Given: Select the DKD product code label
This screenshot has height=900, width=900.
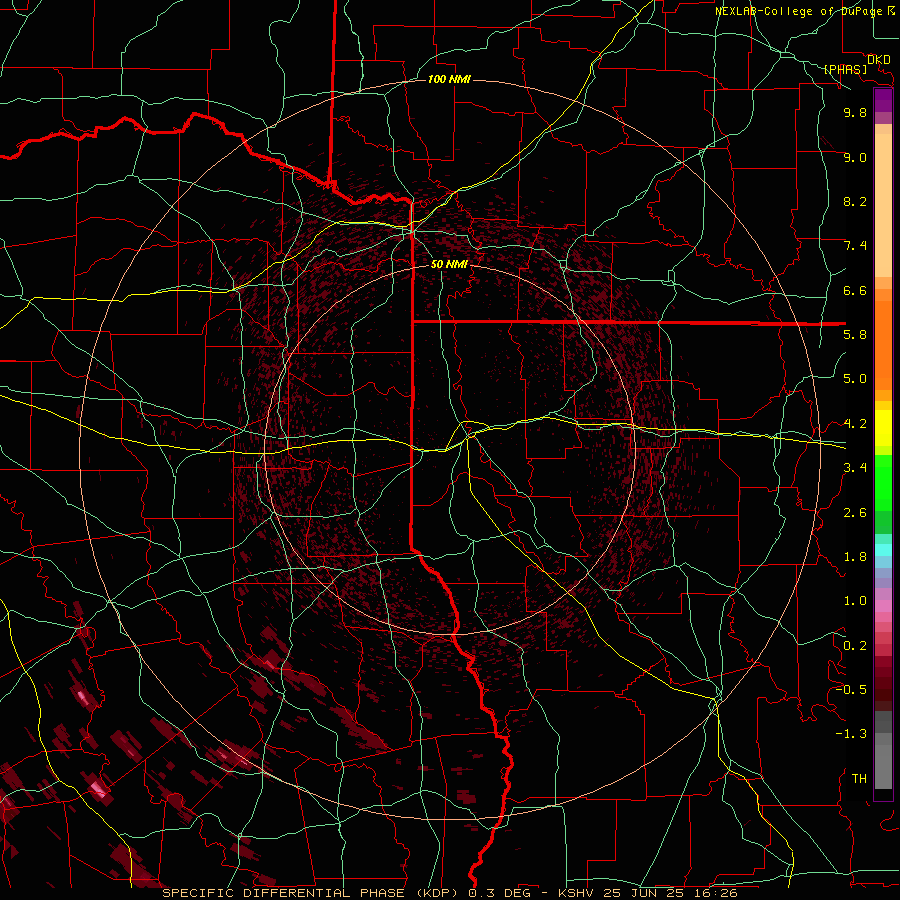Looking at the screenshot, I should tap(879, 60).
